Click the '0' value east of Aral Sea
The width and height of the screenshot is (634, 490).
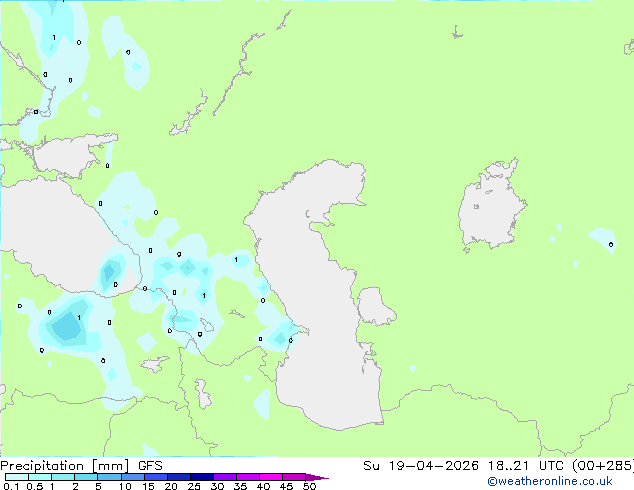tap(611, 244)
